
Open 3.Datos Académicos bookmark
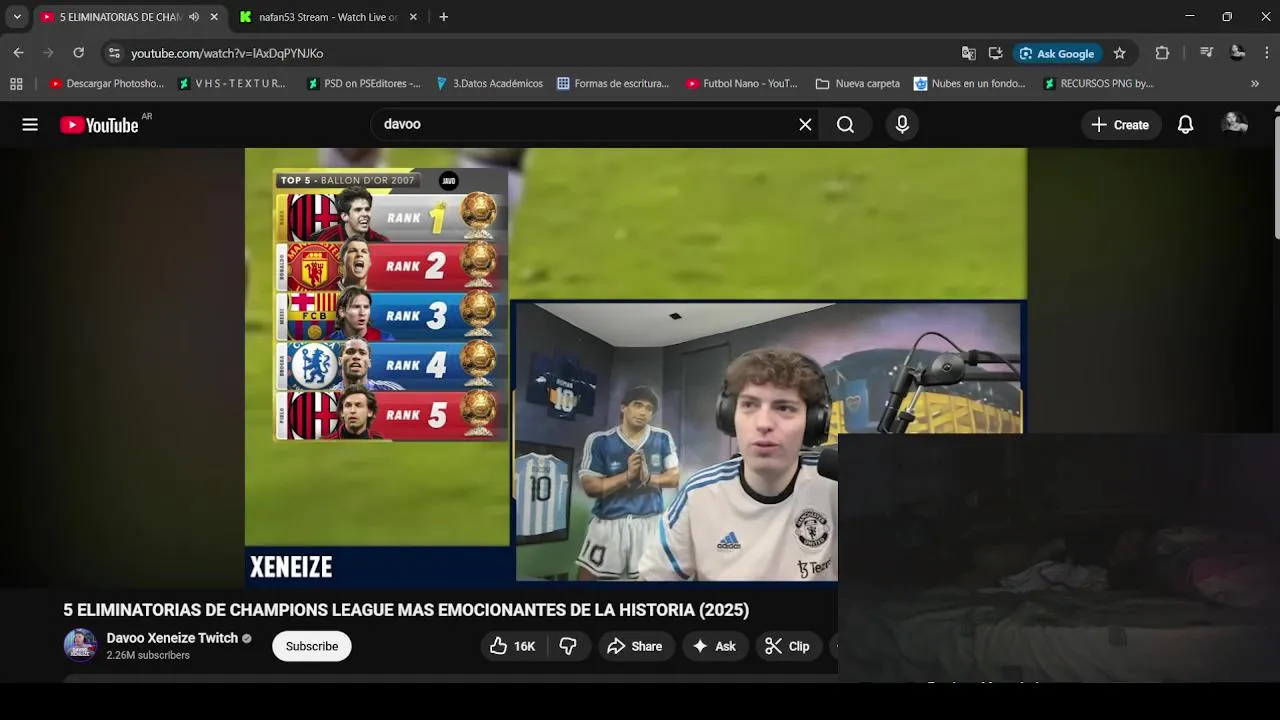pyautogui.click(x=490, y=84)
